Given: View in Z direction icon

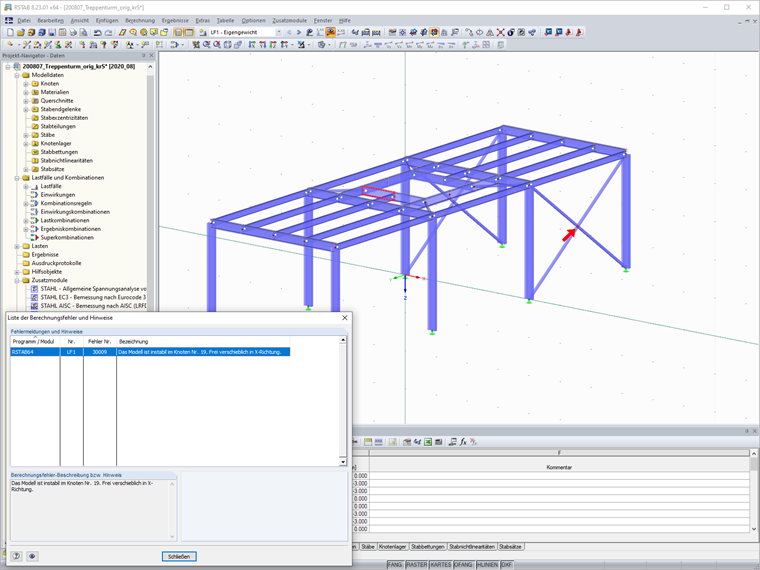Looking at the screenshot, I should [x=273, y=45].
